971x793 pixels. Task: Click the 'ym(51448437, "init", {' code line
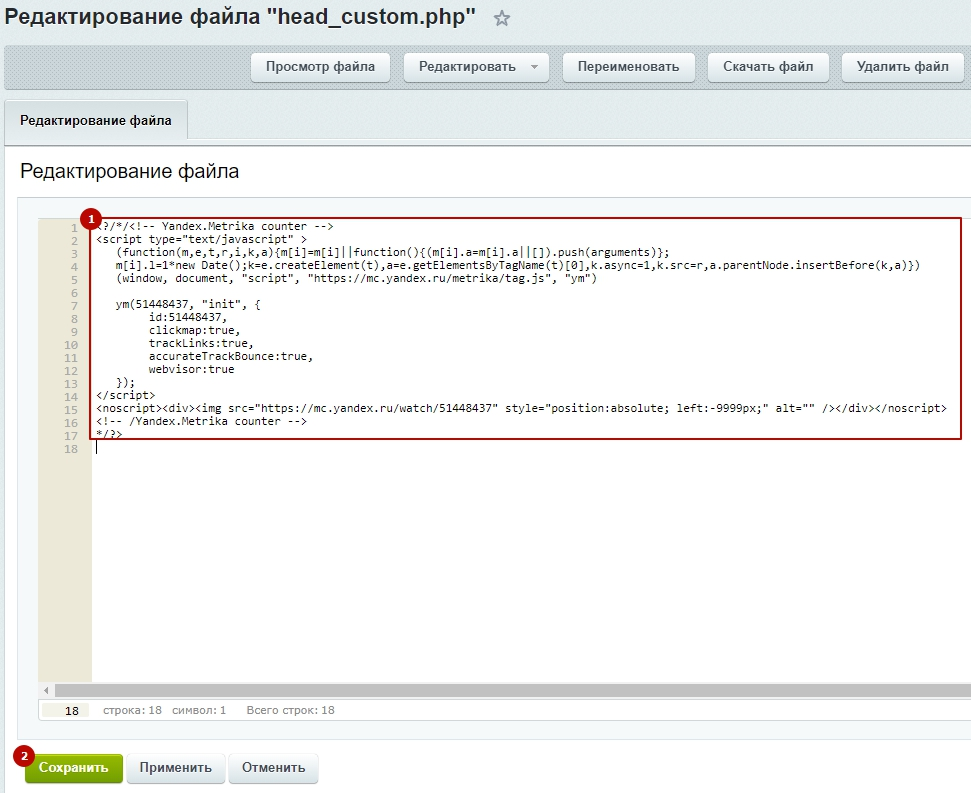pyautogui.click(x=188, y=304)
